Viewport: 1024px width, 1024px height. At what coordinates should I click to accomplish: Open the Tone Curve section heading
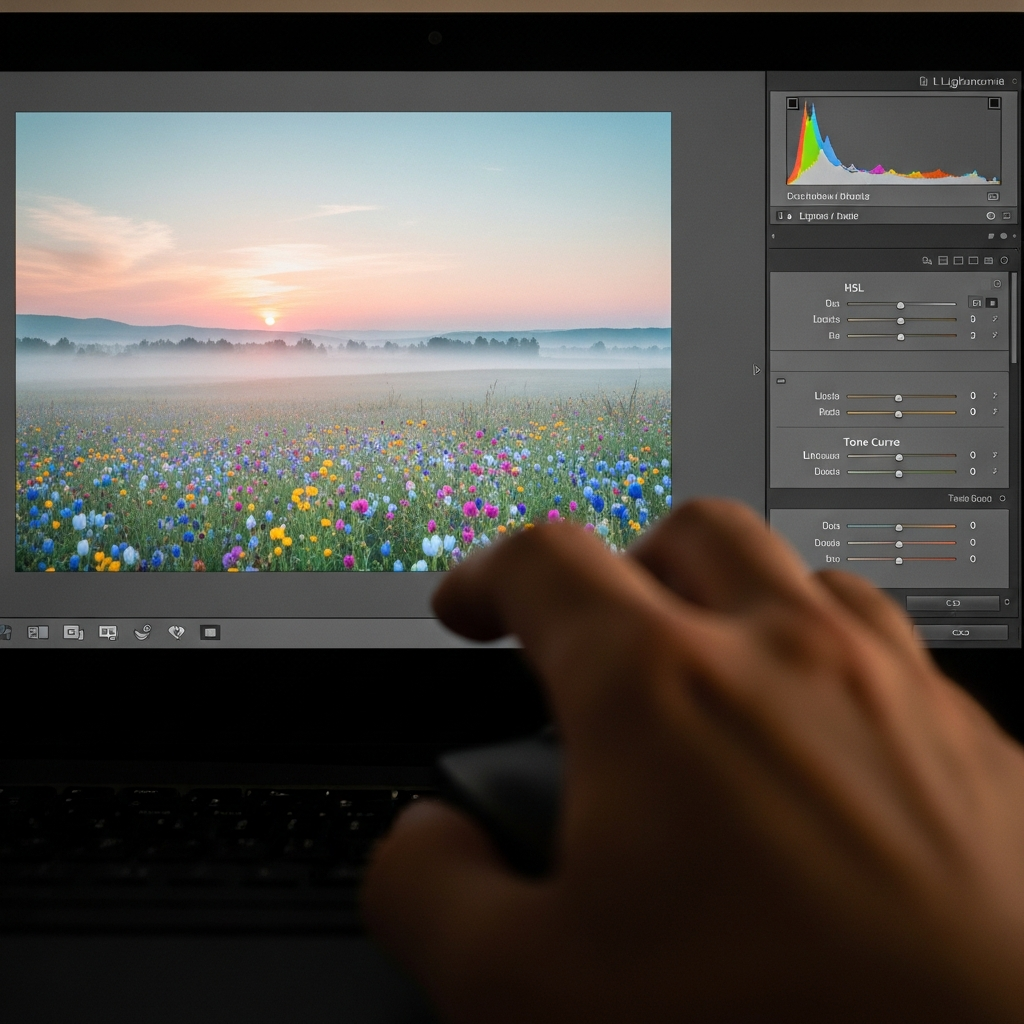point(870,442)
